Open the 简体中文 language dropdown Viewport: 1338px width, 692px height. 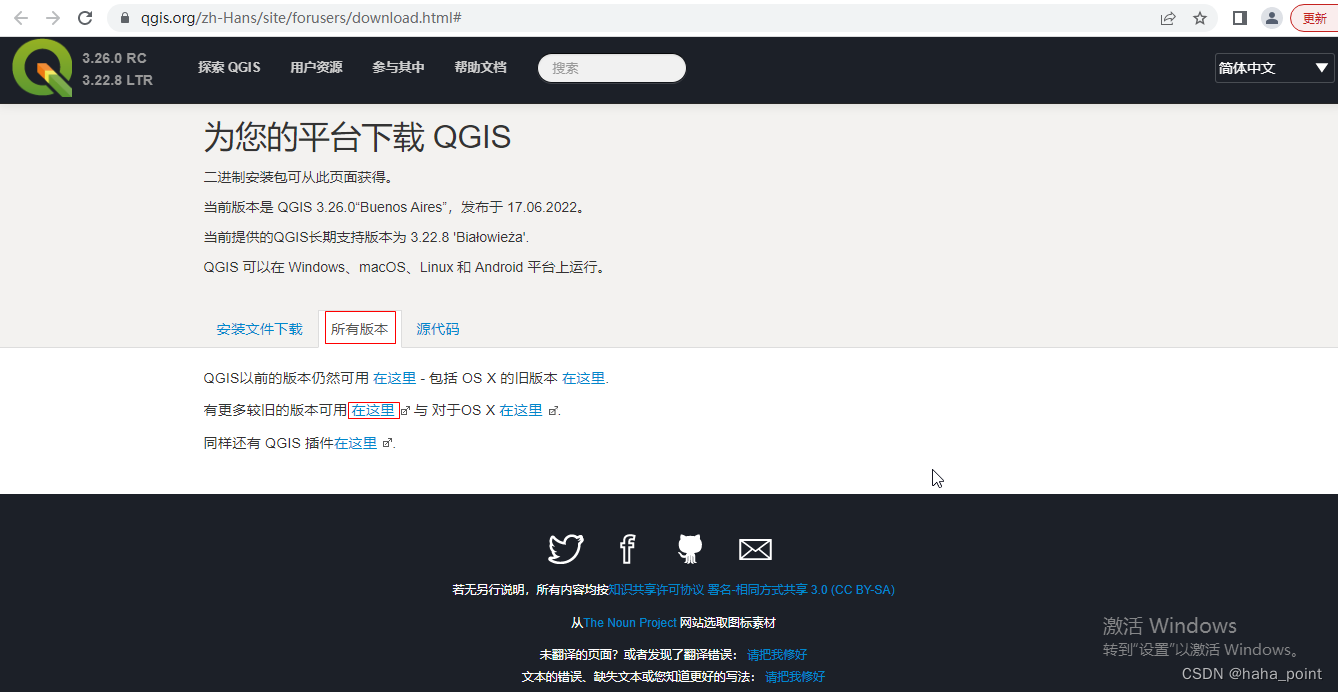coord(1274,68)
